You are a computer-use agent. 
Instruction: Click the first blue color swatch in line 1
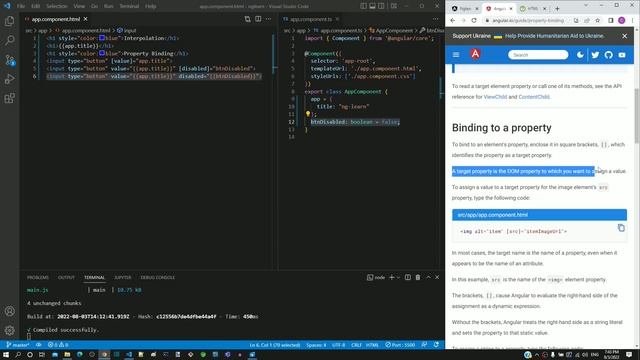tap(102, 38)
